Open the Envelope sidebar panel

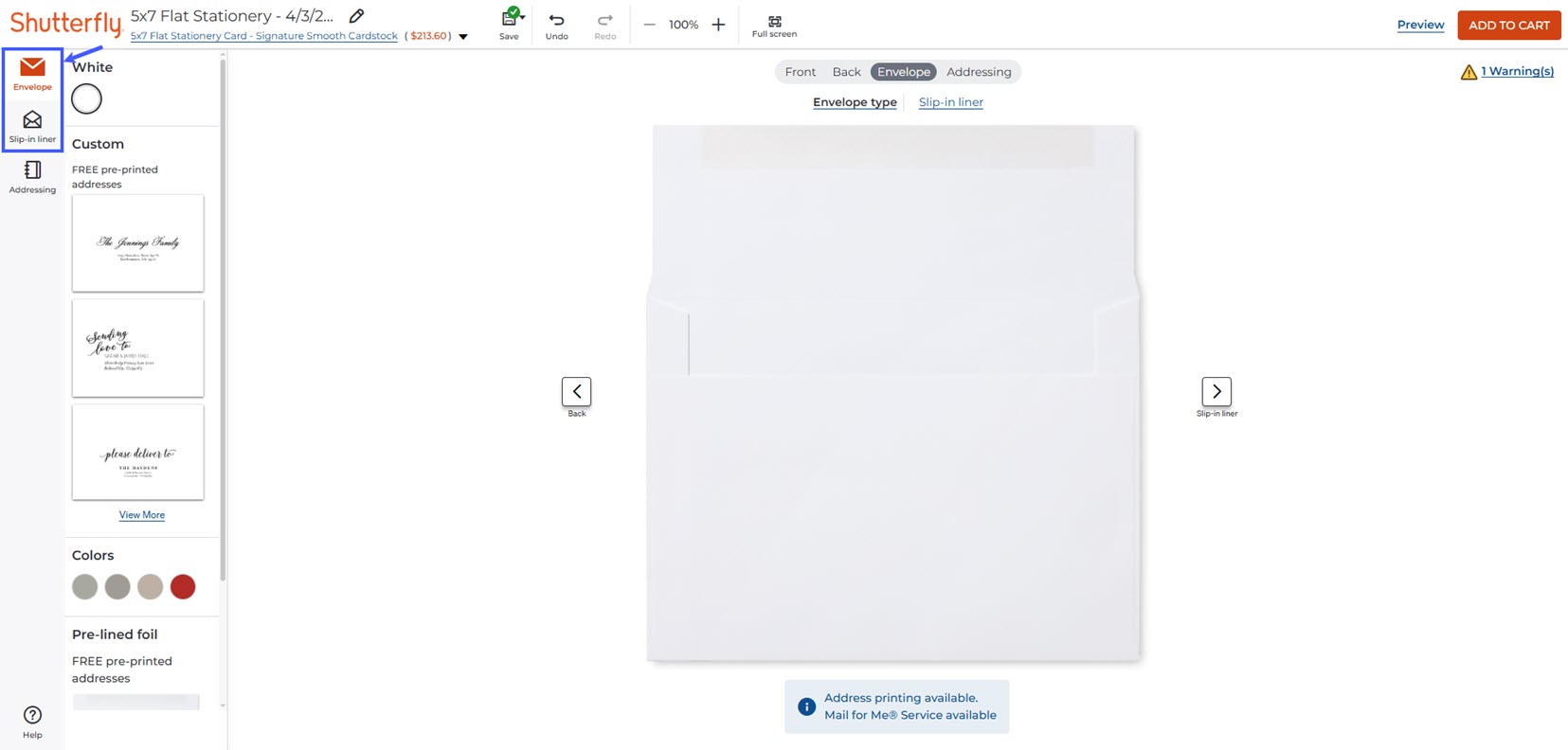32,74
